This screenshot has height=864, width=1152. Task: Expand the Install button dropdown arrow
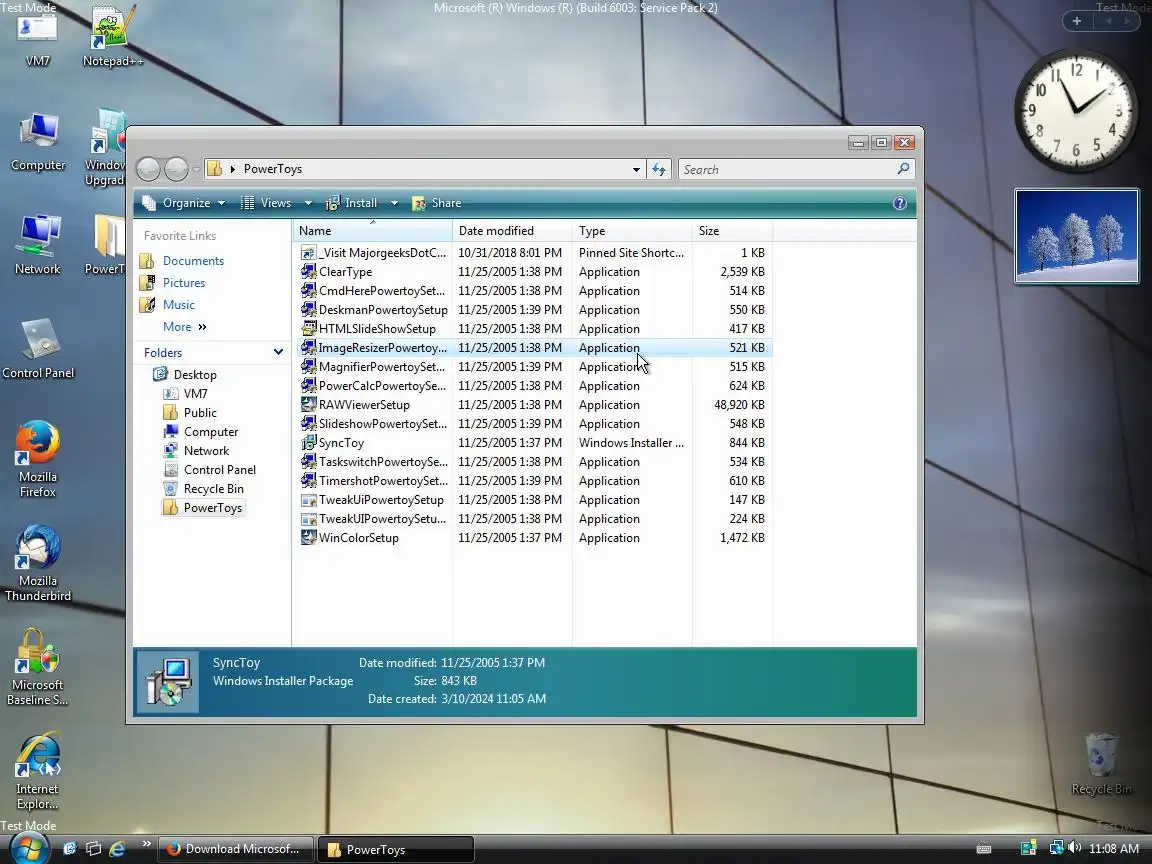pos(394,204)
